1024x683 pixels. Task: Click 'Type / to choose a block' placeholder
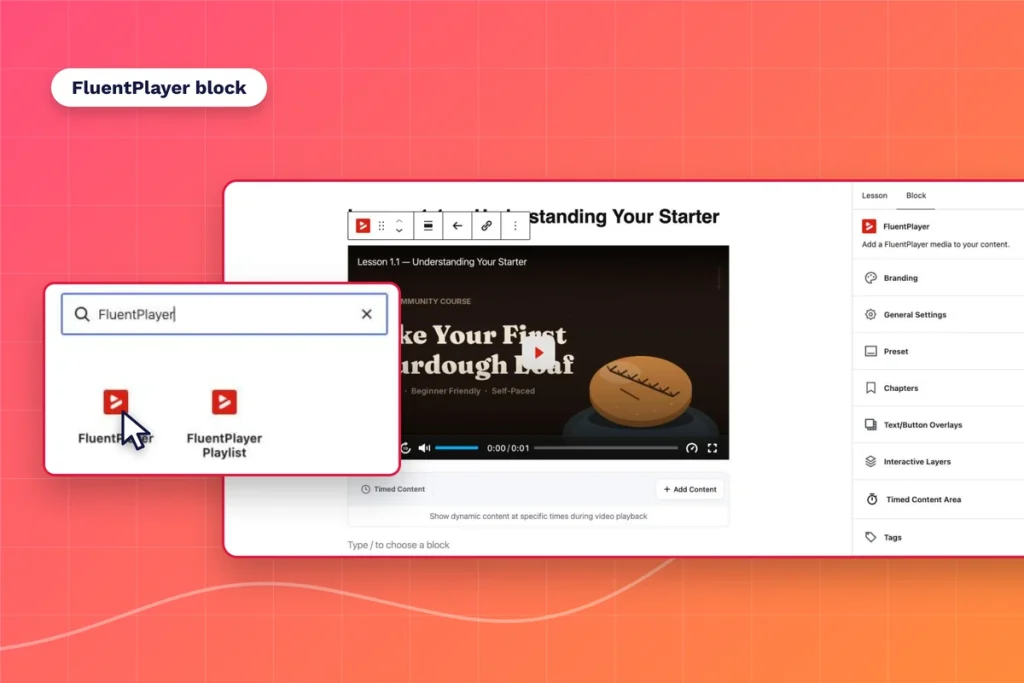398,545
